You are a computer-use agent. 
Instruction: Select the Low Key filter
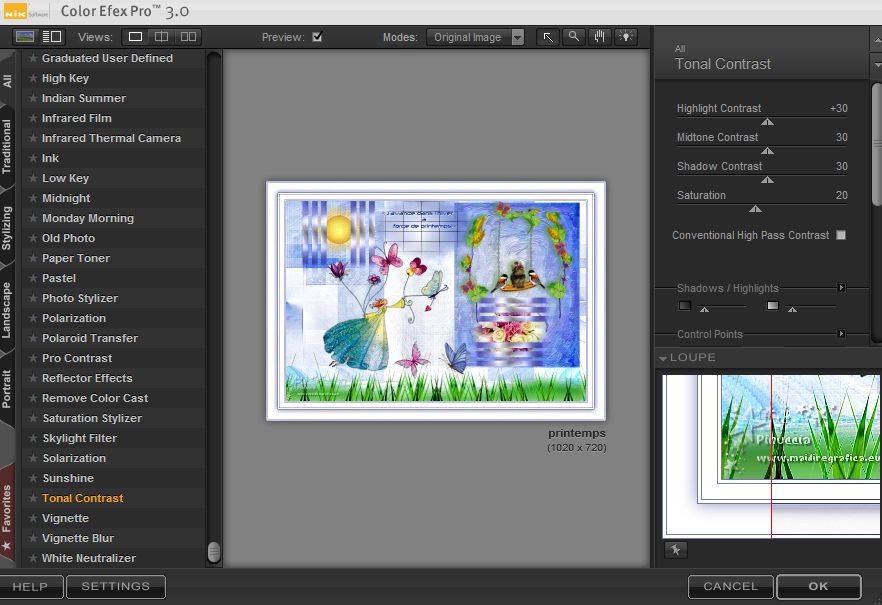click(x=114, y=178)
